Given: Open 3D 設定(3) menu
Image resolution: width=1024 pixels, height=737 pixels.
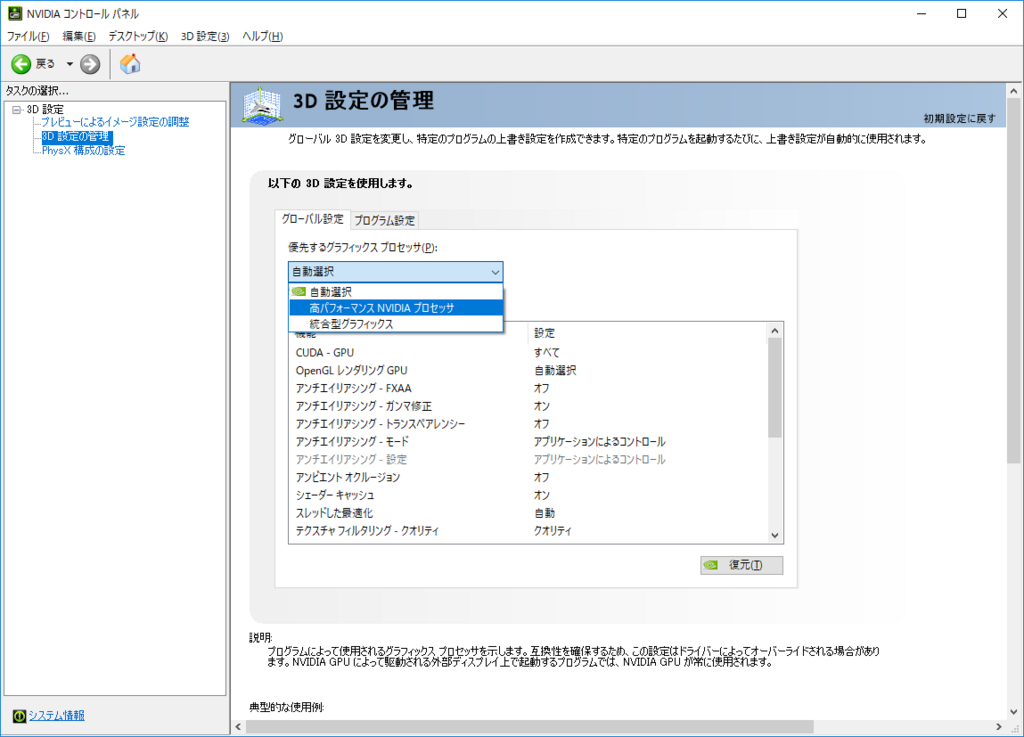Looking at the screenshot, I should (x=205, y=37).
